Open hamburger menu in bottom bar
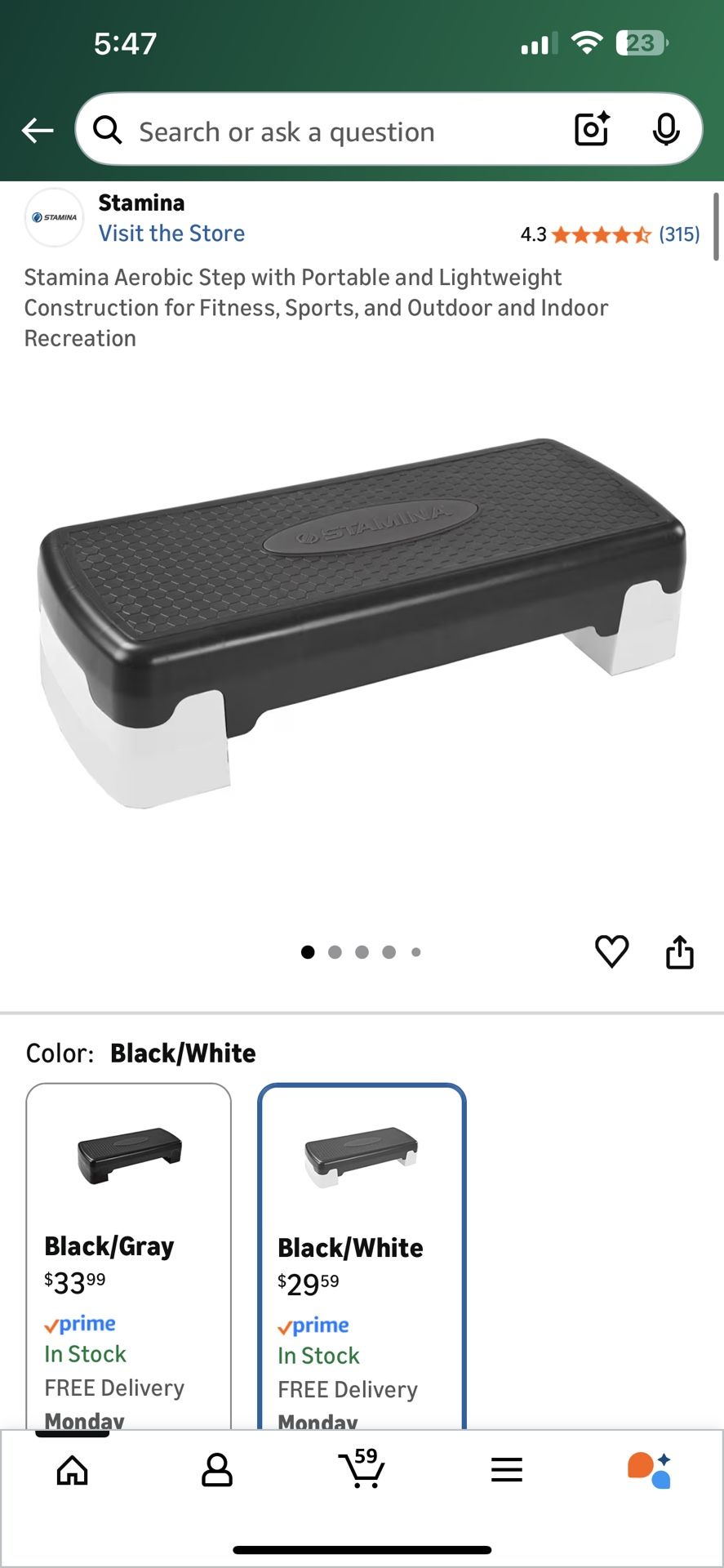 coord(507,1470)
